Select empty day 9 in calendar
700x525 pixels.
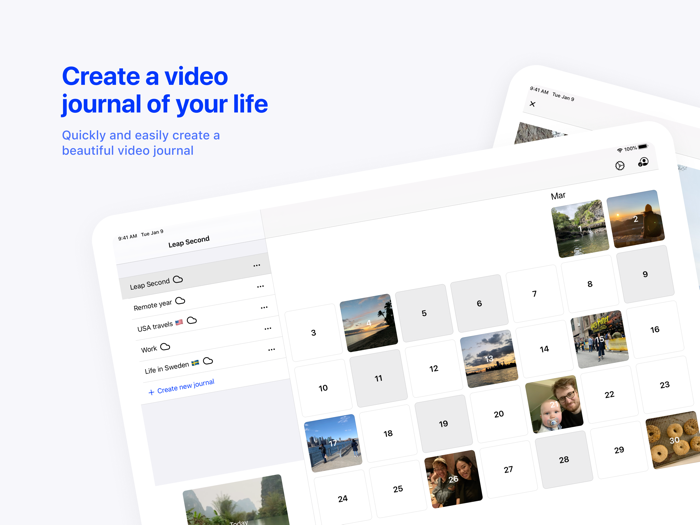pos(645,274)
